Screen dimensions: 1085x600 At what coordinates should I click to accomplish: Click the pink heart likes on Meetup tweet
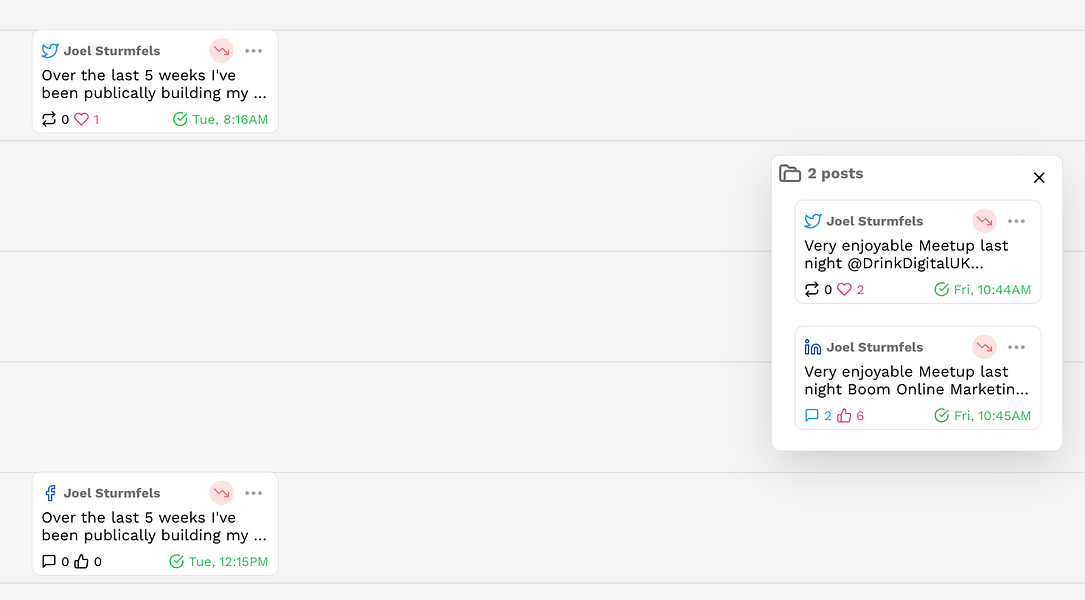[844, 290]
